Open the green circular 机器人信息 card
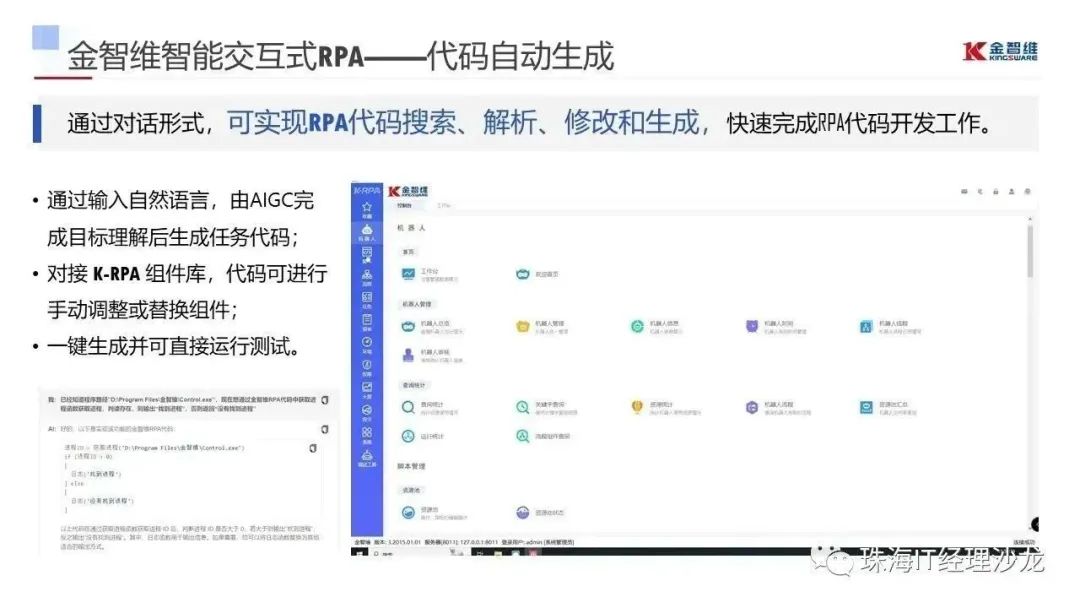 pos(656,326)
